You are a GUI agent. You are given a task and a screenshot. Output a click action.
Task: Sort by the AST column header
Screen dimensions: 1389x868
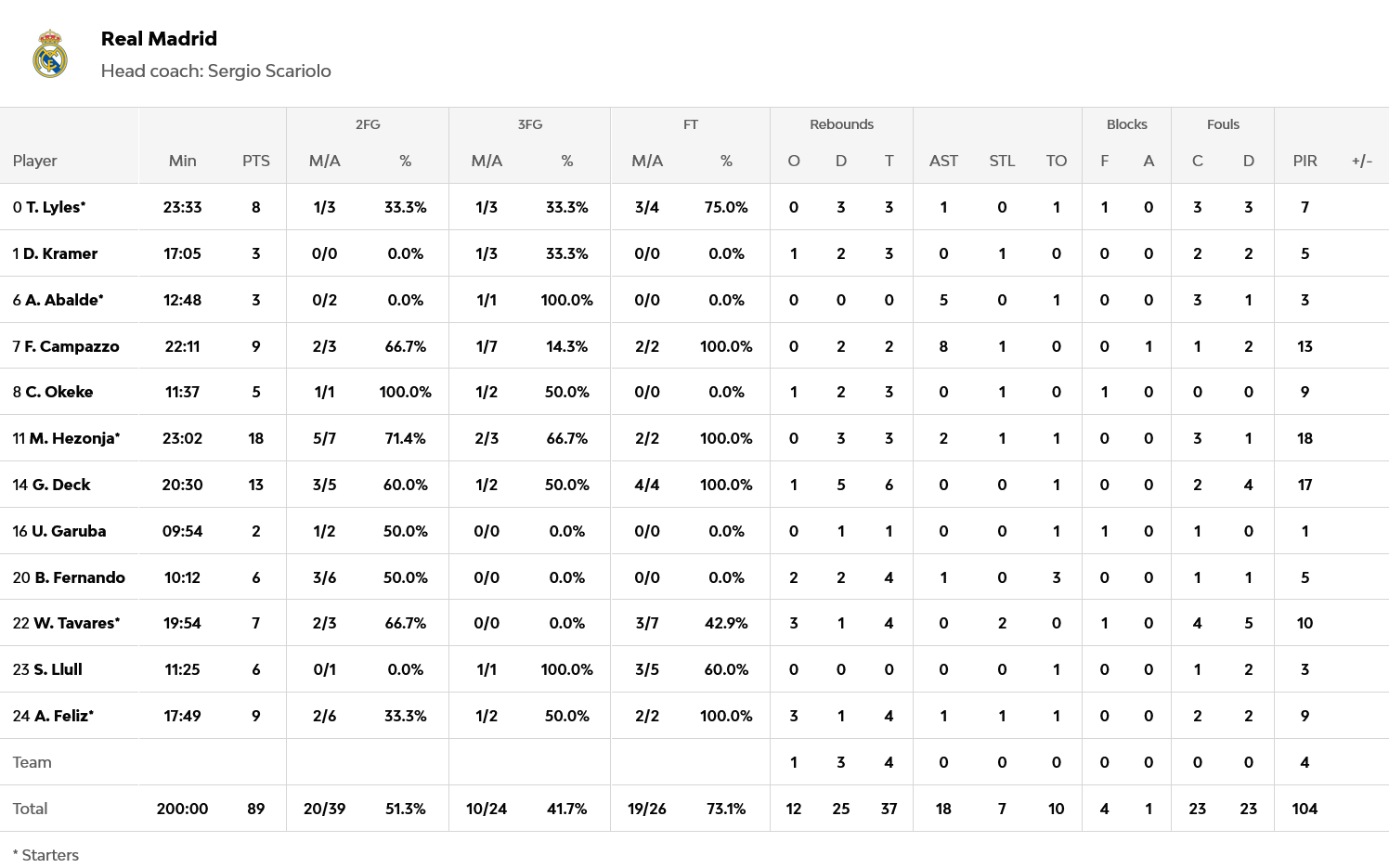coord(943,161)
